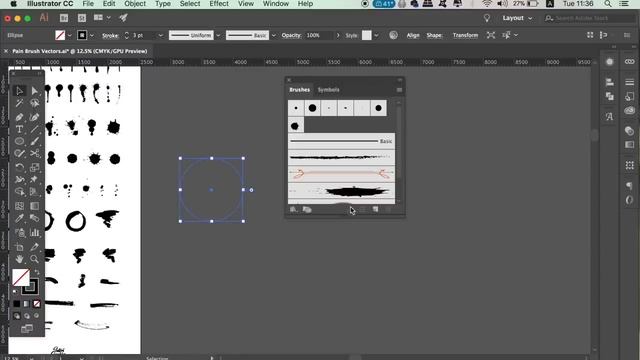640x360 pixels.
Task: Switch to the Symbols tab
Action: pos(329,90)
